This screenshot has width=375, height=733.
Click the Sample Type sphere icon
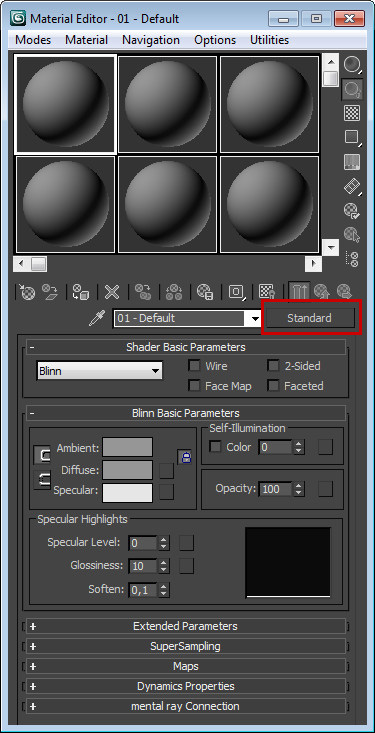pyautogui.click(x=352, y=65)
